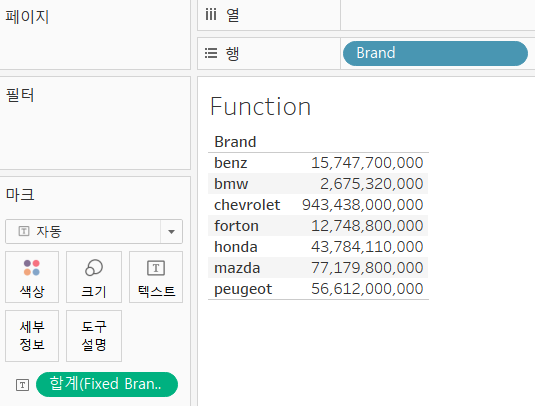Click the value 943,438,000,000
This screenshot has width=535, height=406.
(363, 205)
